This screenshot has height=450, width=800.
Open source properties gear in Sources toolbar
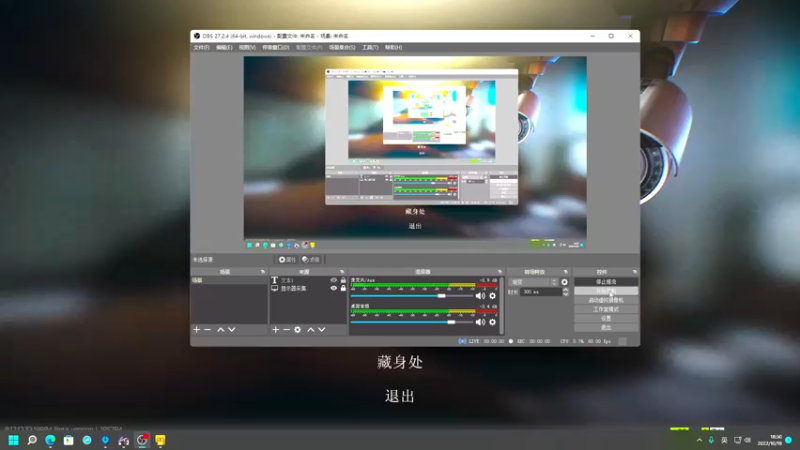pyautogui.click(x=298, y=330)
